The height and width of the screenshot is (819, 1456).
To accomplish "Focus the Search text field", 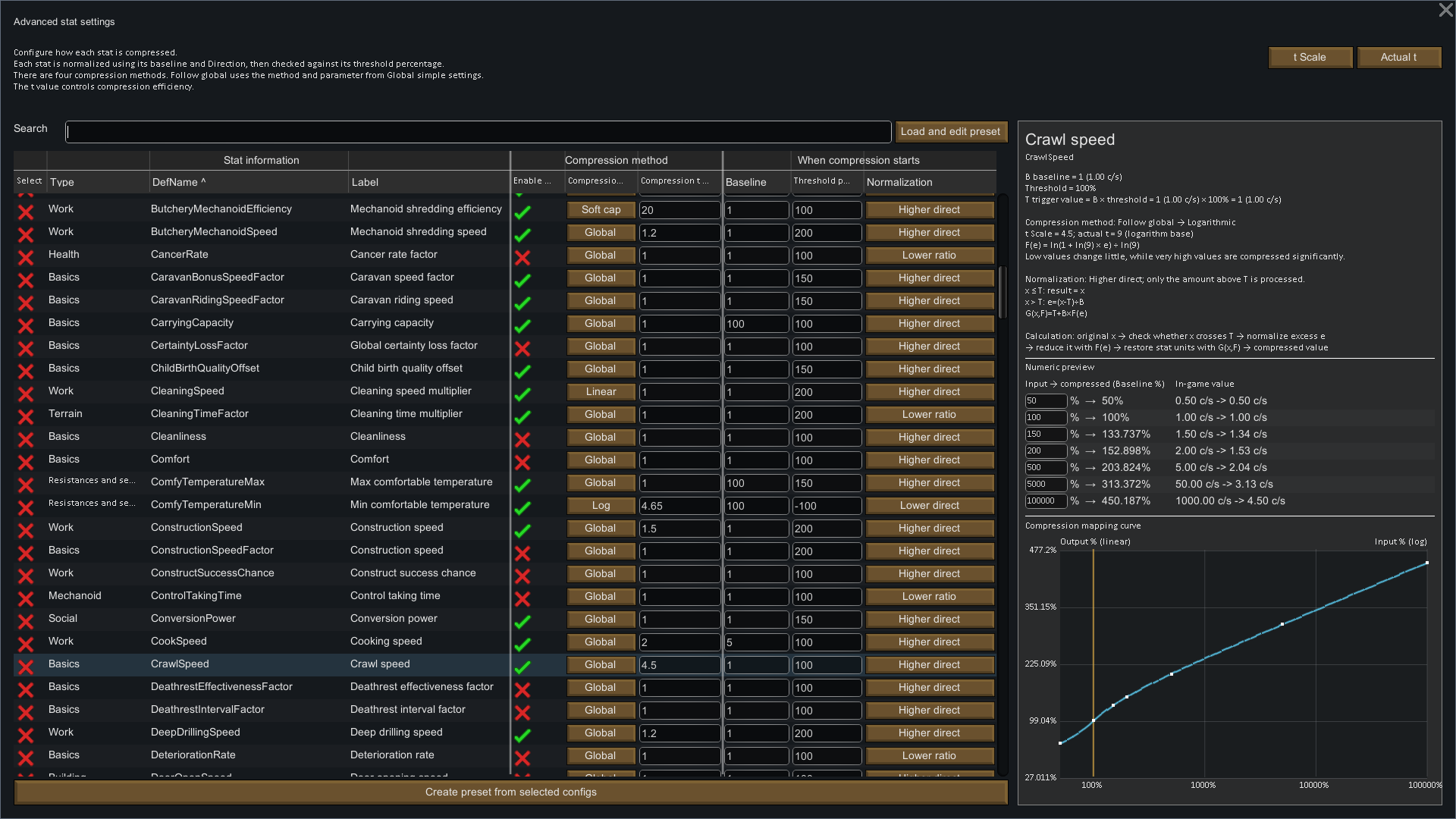I will 479,132.
